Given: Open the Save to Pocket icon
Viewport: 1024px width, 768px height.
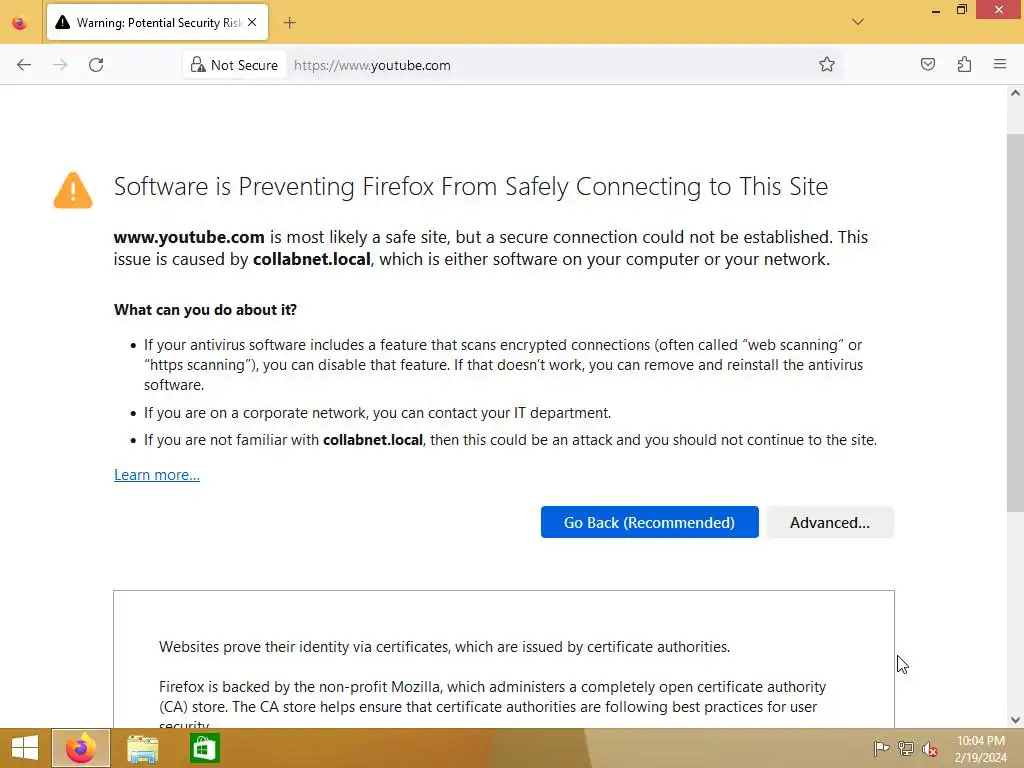Looking at the screenshot, I should pyautogui.click(x=928, y=65).
